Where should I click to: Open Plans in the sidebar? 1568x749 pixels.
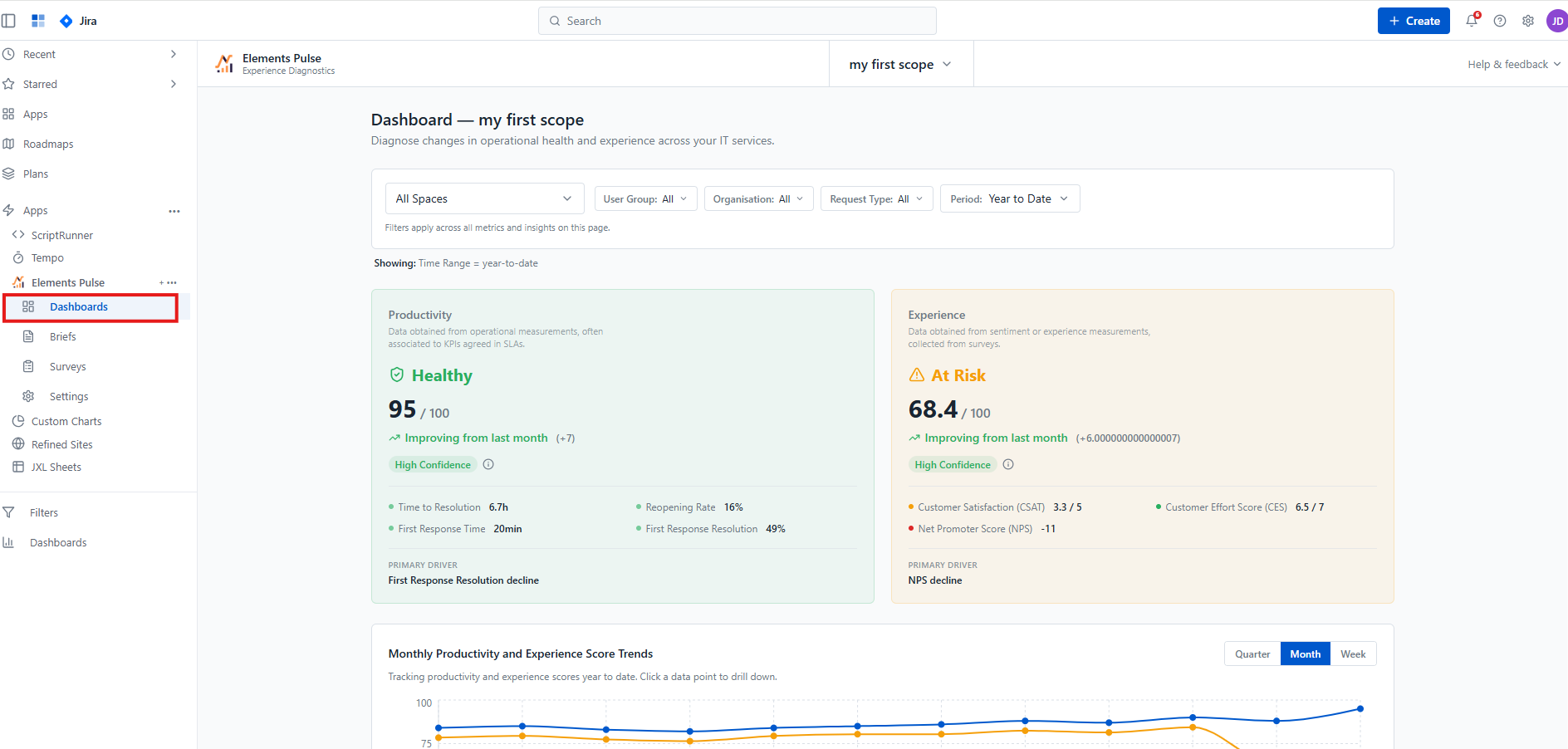point(36,174)
